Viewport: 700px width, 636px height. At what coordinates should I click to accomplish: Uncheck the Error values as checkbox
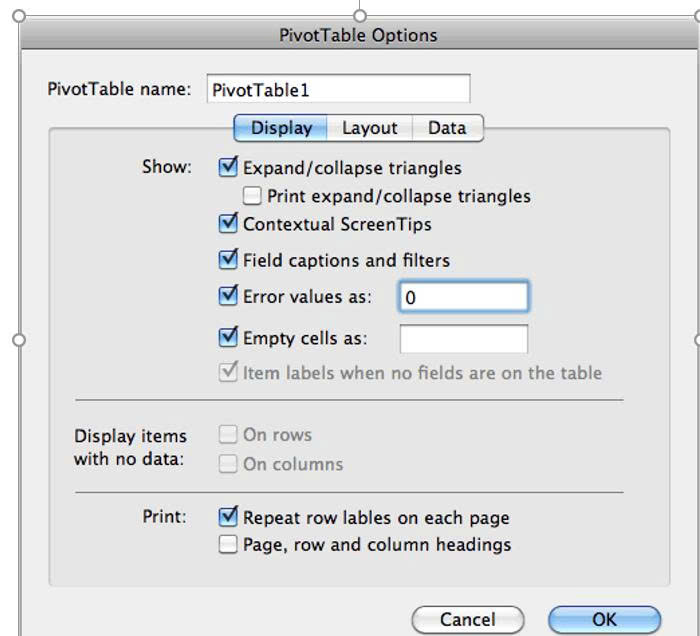pos(228,297)
